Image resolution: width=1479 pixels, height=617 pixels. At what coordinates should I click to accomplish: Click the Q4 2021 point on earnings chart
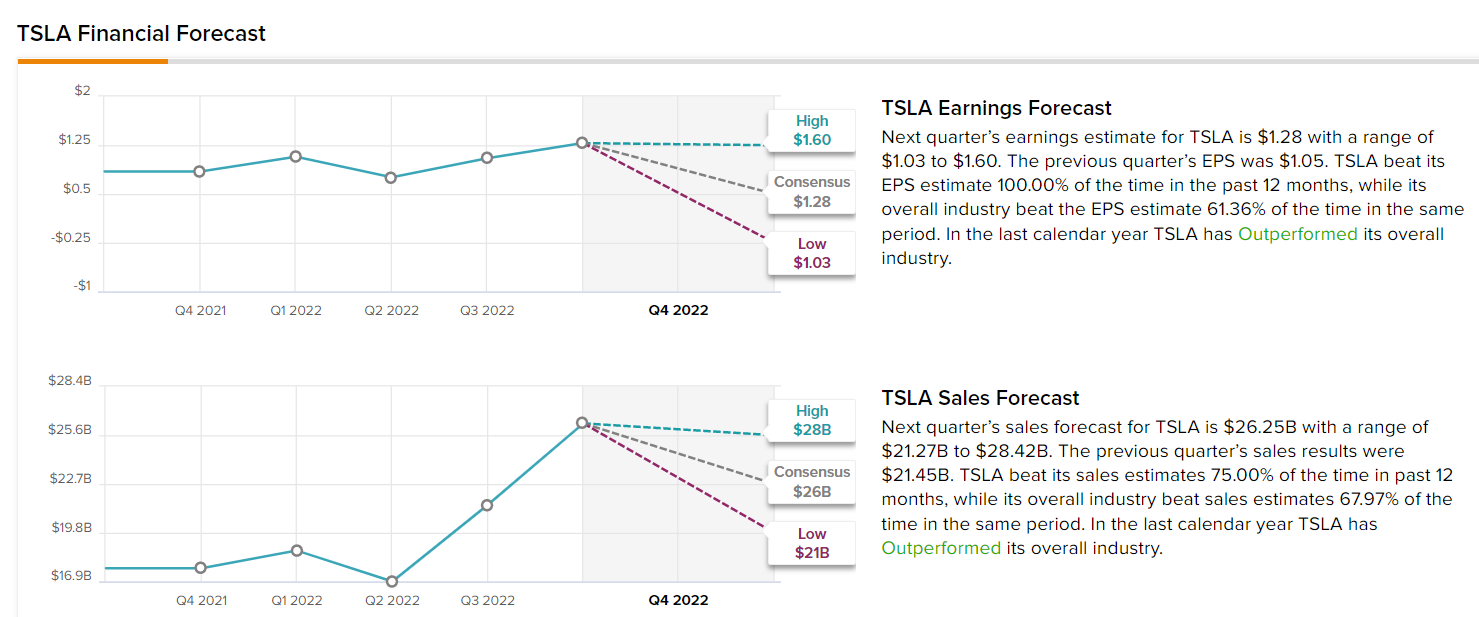point(200,171)
